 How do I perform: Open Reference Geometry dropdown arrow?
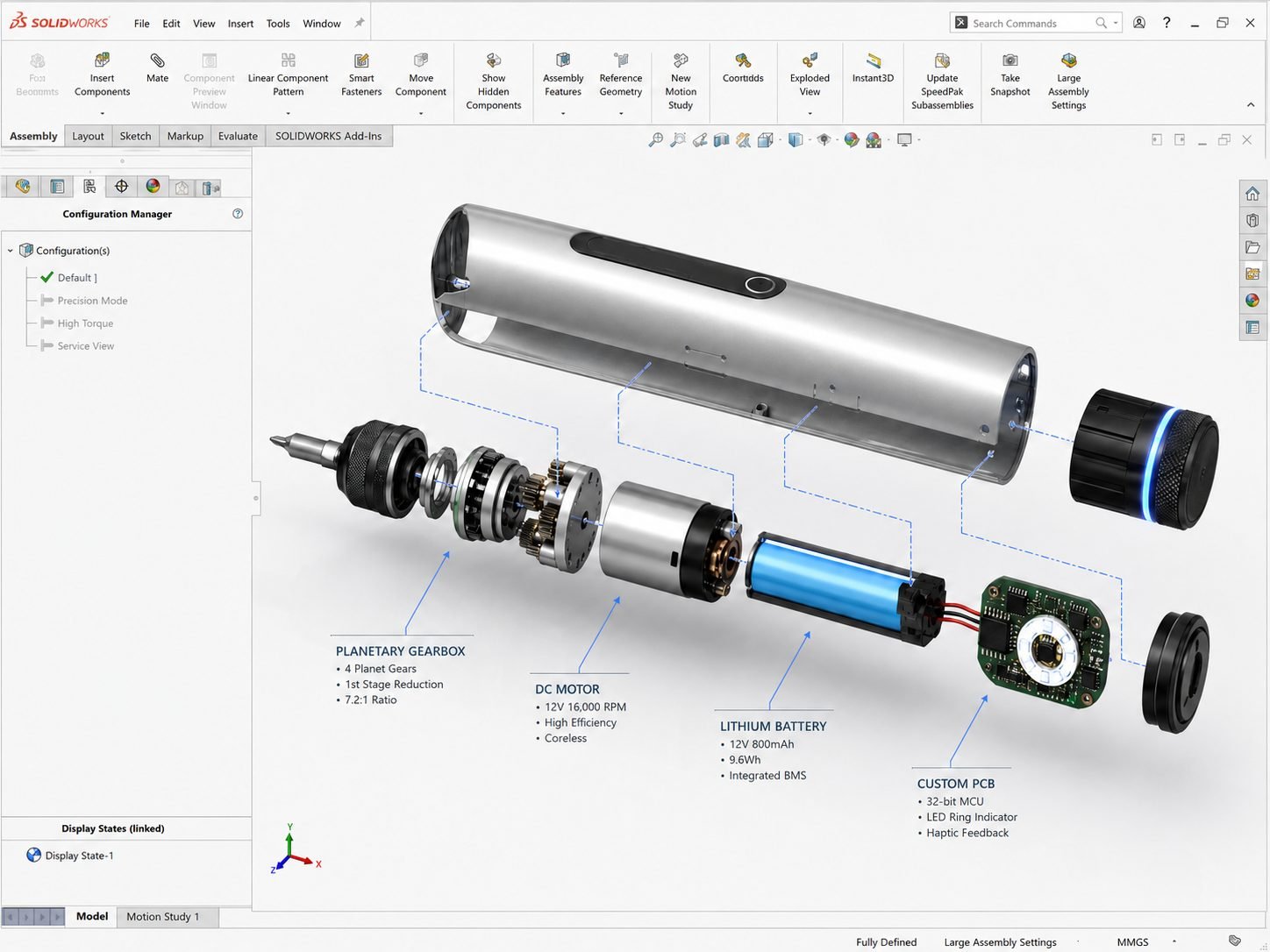[621, 113]
